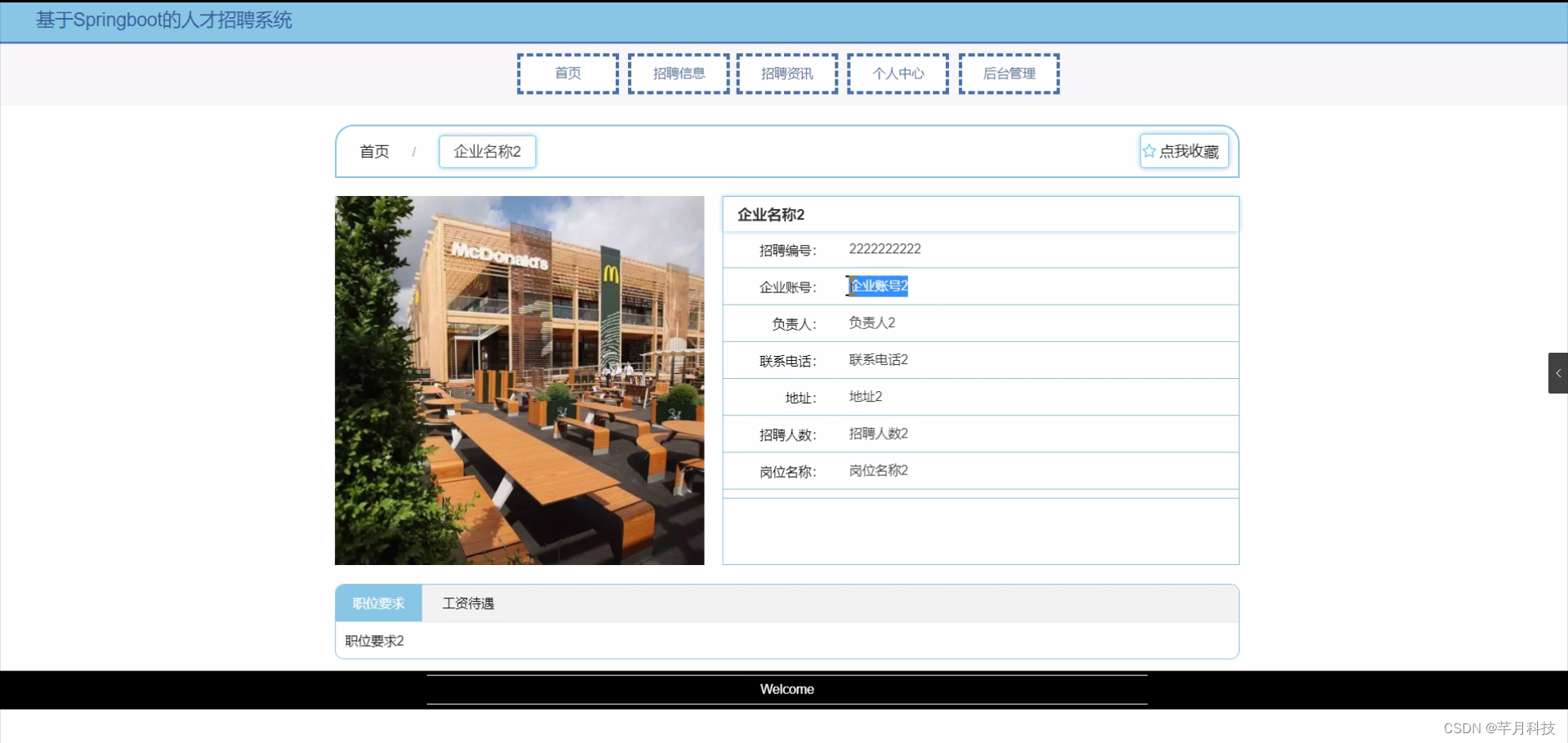The width and height of the screenshot is (1568, 743).
Task: Click the 首页 breadcrumb link
Action: point(375,152)
